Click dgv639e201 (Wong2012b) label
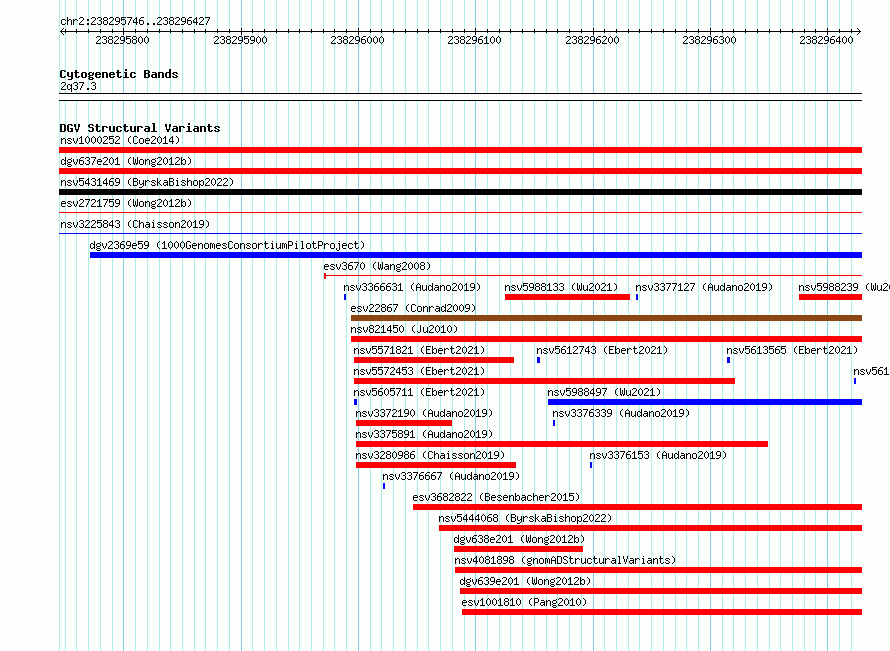 pos(526,581)
